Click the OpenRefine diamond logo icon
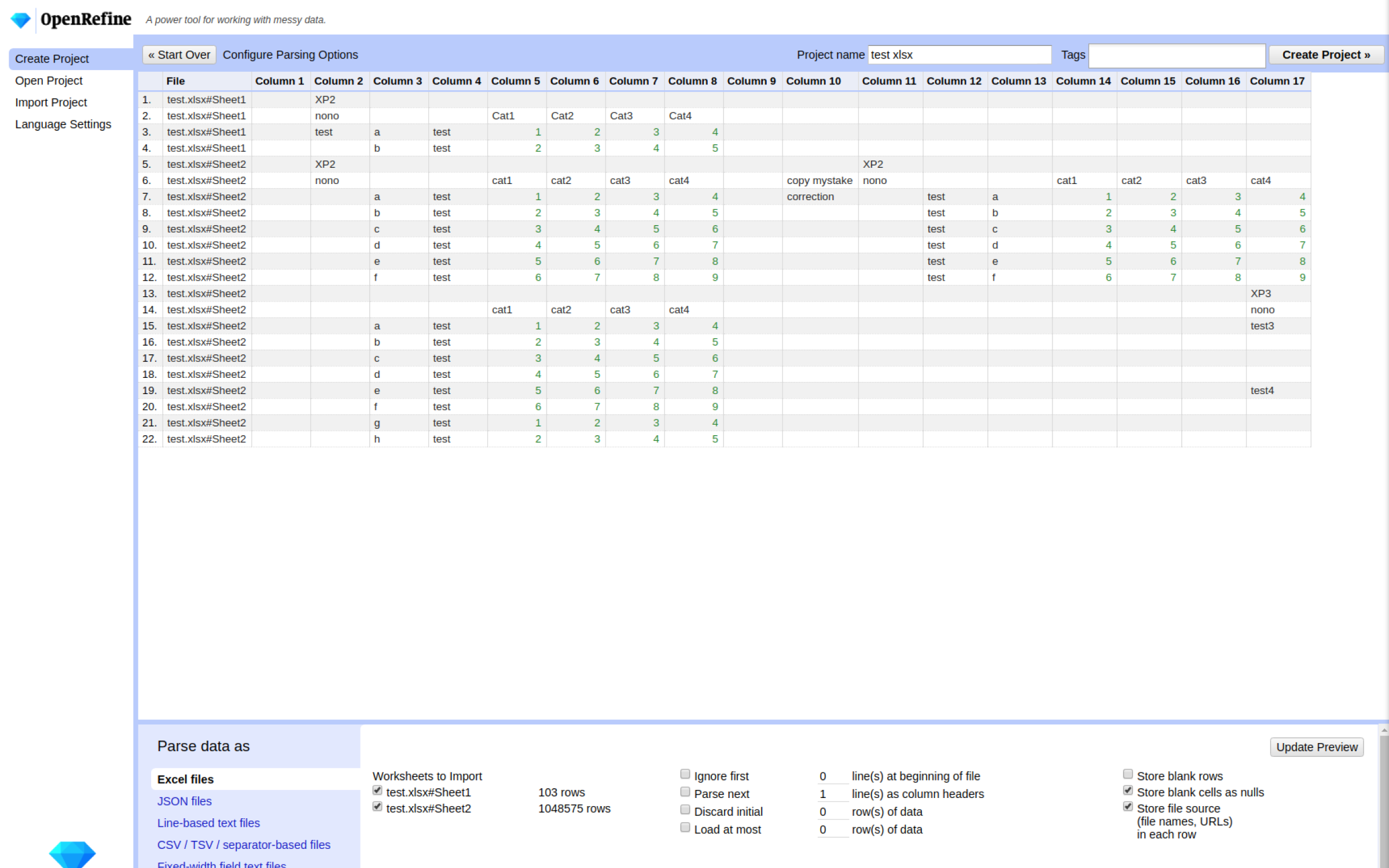This screenshot has height=868, width=1389. tap(21, 20)
